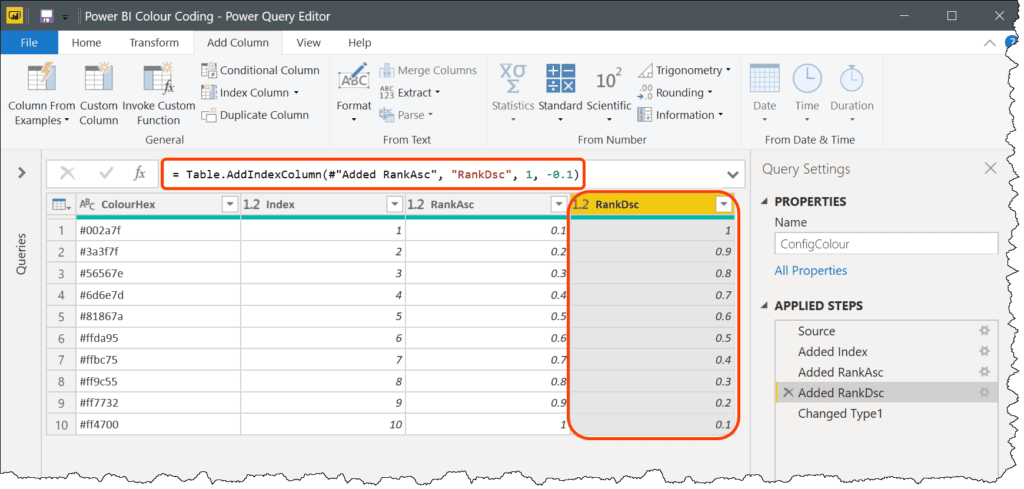Open the All Properties link

810,270
